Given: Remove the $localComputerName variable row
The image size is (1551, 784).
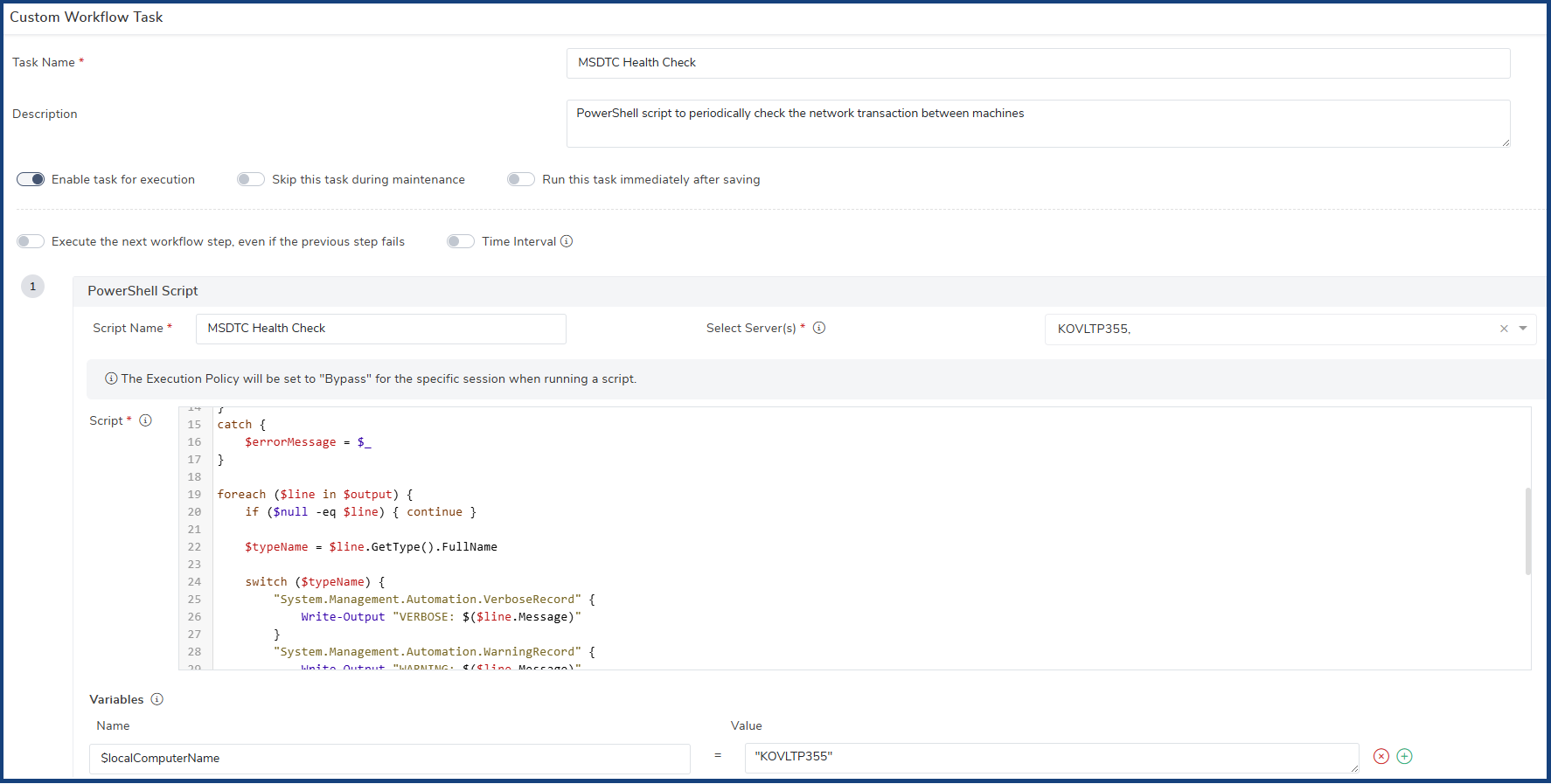Looking at the screenshot, I should pos(1381,756).
